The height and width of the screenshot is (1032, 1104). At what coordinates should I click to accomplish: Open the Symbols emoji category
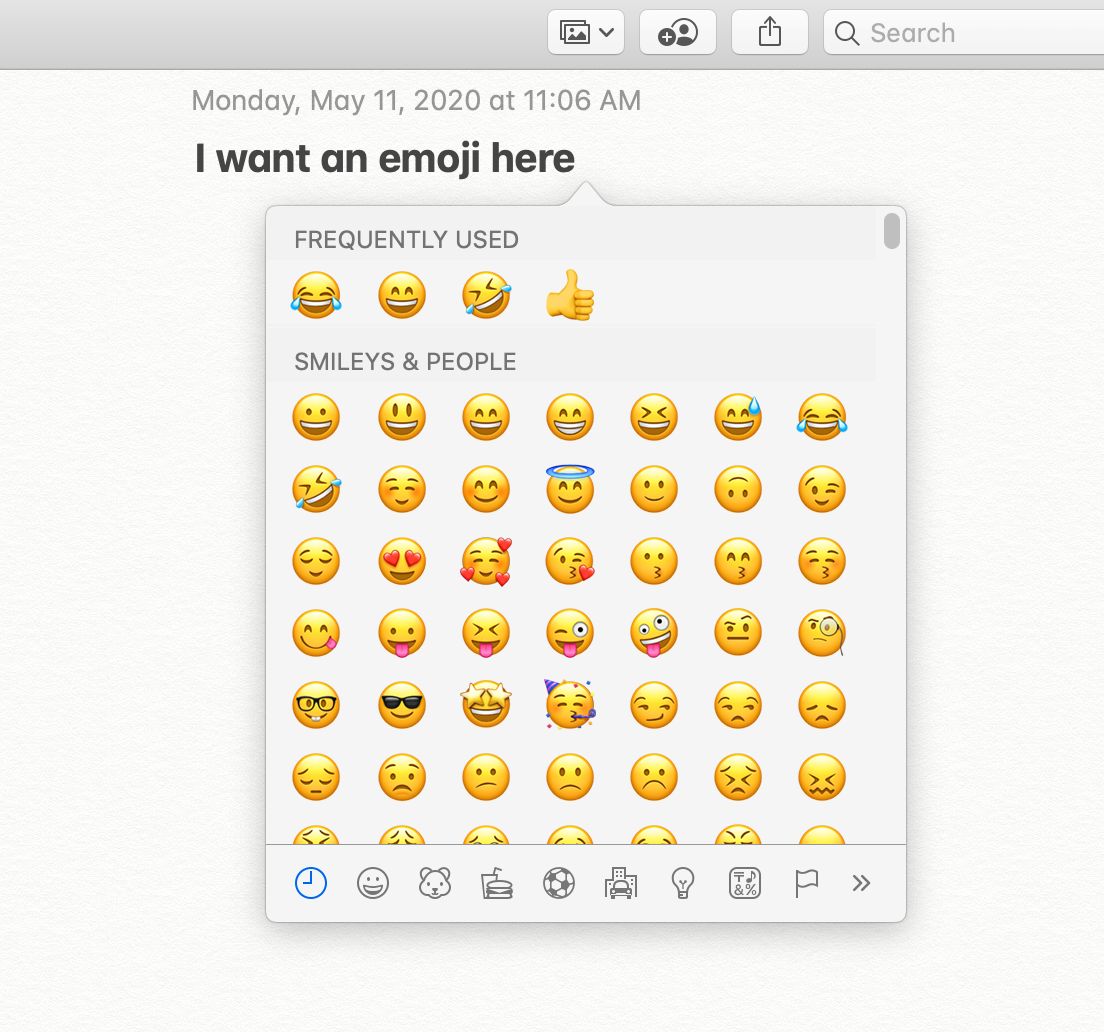[745, 883]
